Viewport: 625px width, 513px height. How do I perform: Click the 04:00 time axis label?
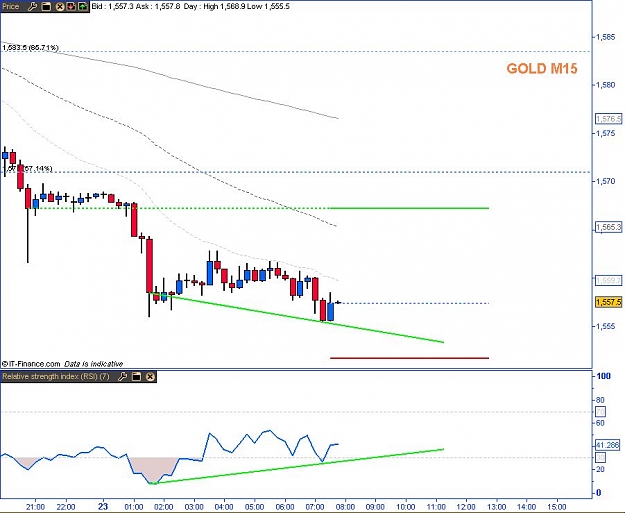(x=224, y=507)
